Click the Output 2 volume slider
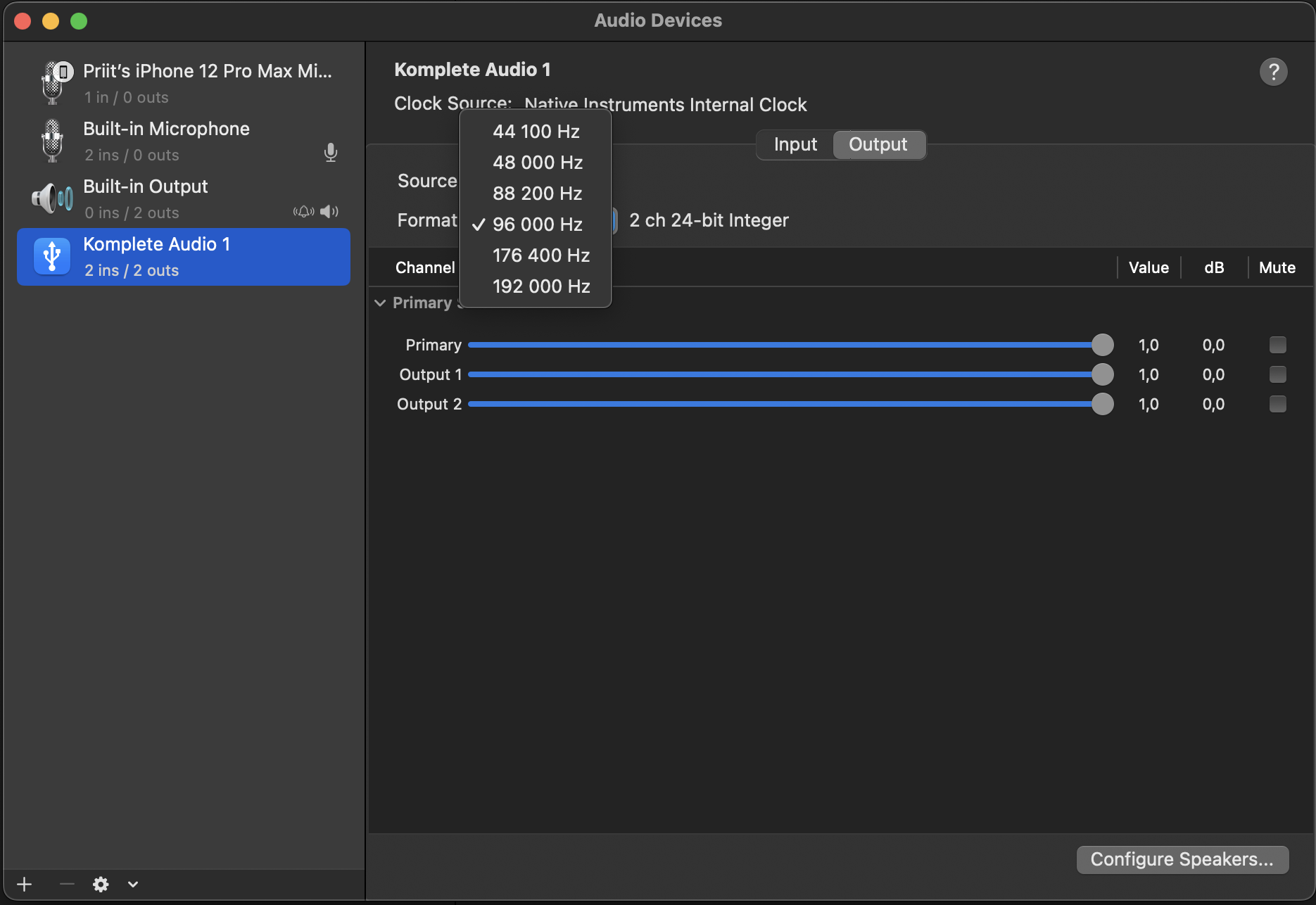 pos(790,404)
